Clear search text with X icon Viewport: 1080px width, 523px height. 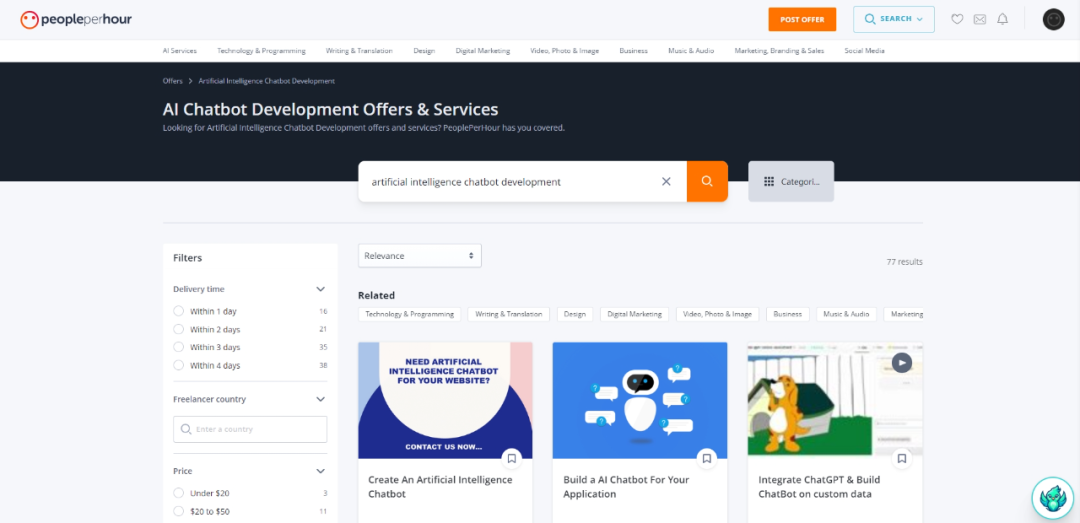click(666, 182)
